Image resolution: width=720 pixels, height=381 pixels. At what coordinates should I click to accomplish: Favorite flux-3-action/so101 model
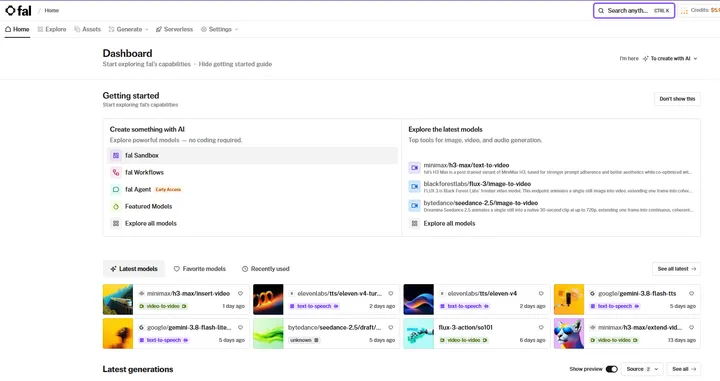[x=541, y=327]
